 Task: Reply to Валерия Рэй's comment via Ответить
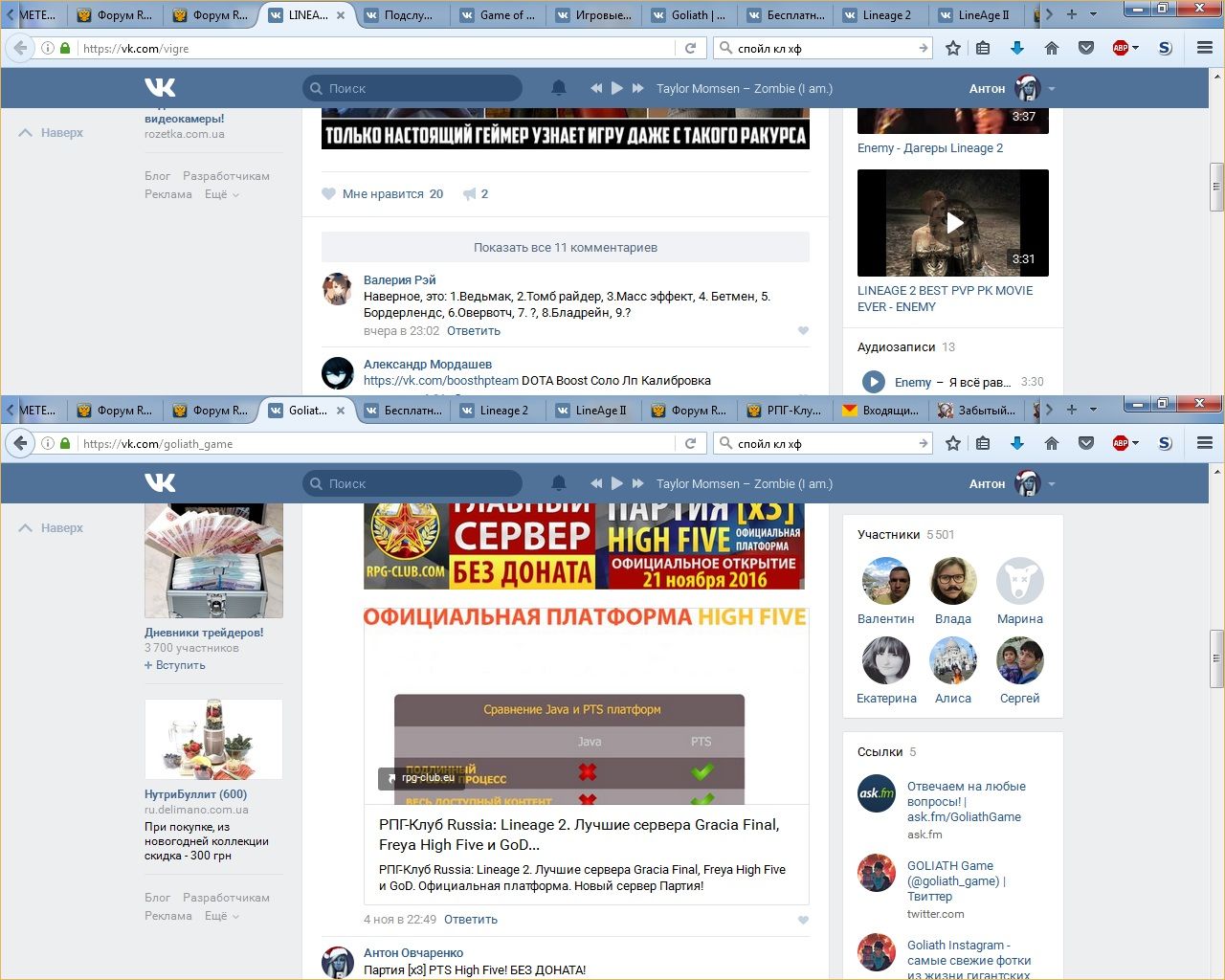[474, 331]
